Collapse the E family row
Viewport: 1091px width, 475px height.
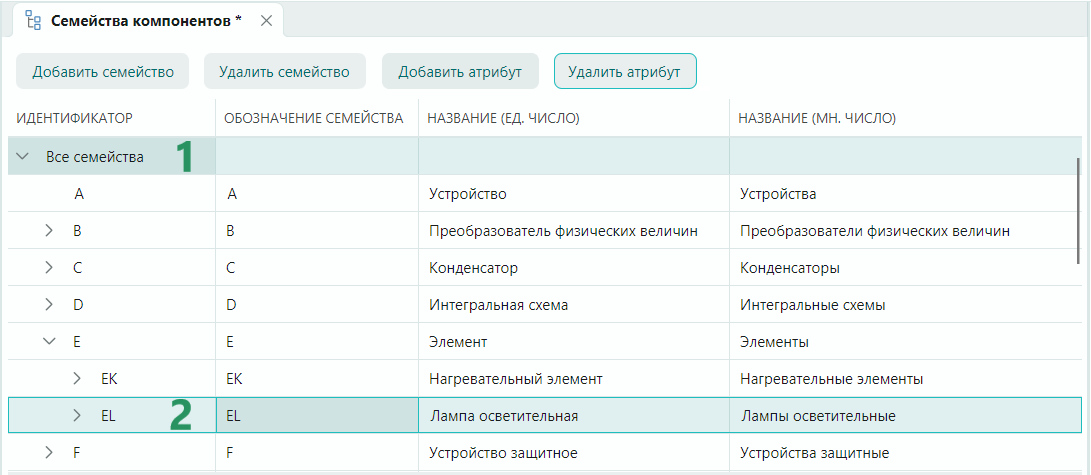49,341
